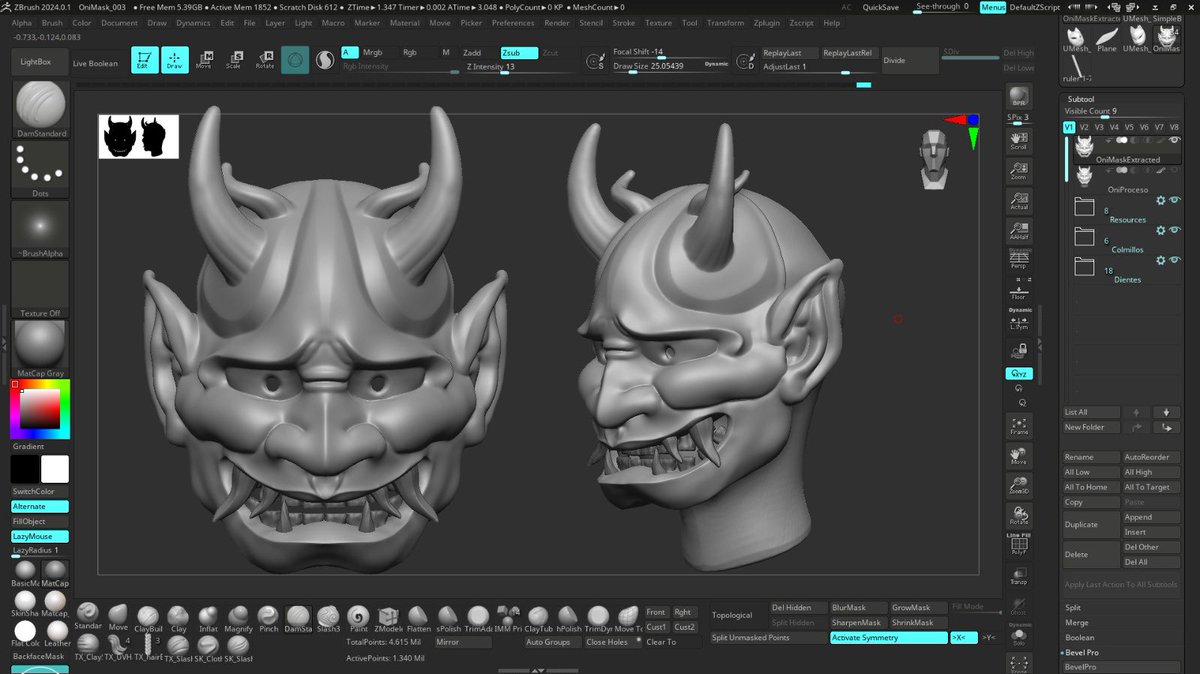
Task: Expand the Split section
Action: coord(1073,607)
